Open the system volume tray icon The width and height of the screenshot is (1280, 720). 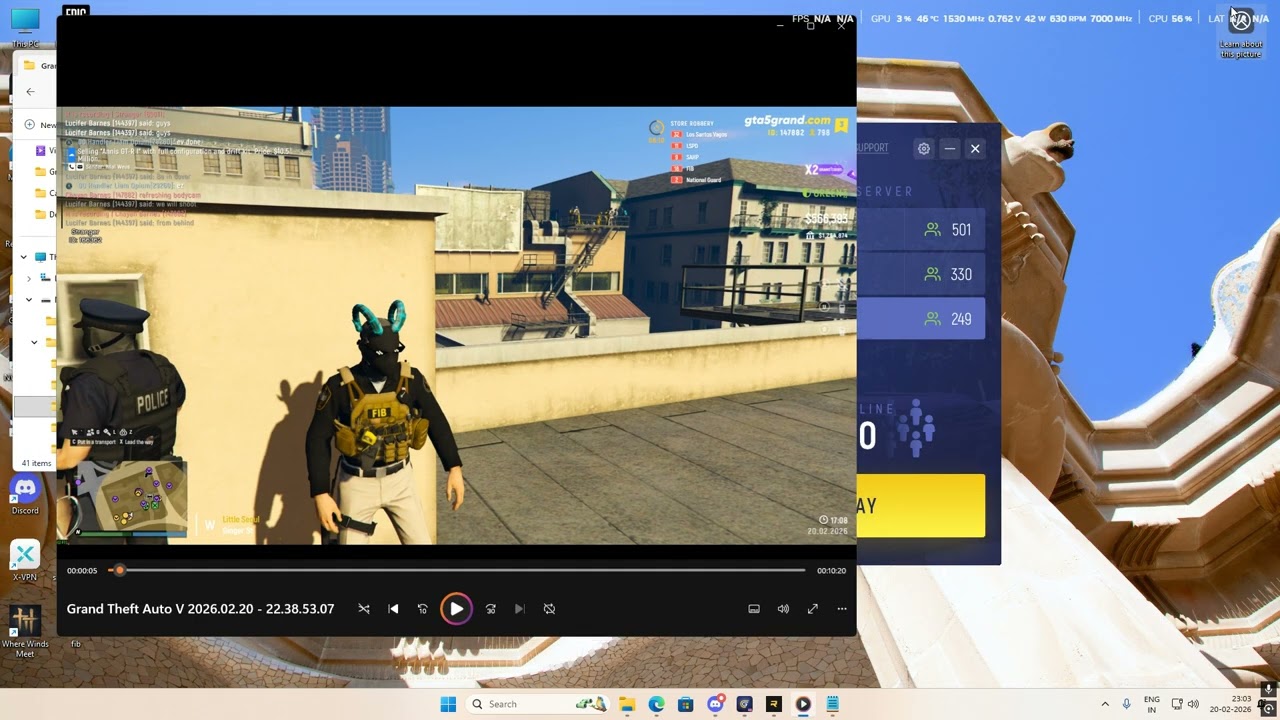coord(1193,704)
